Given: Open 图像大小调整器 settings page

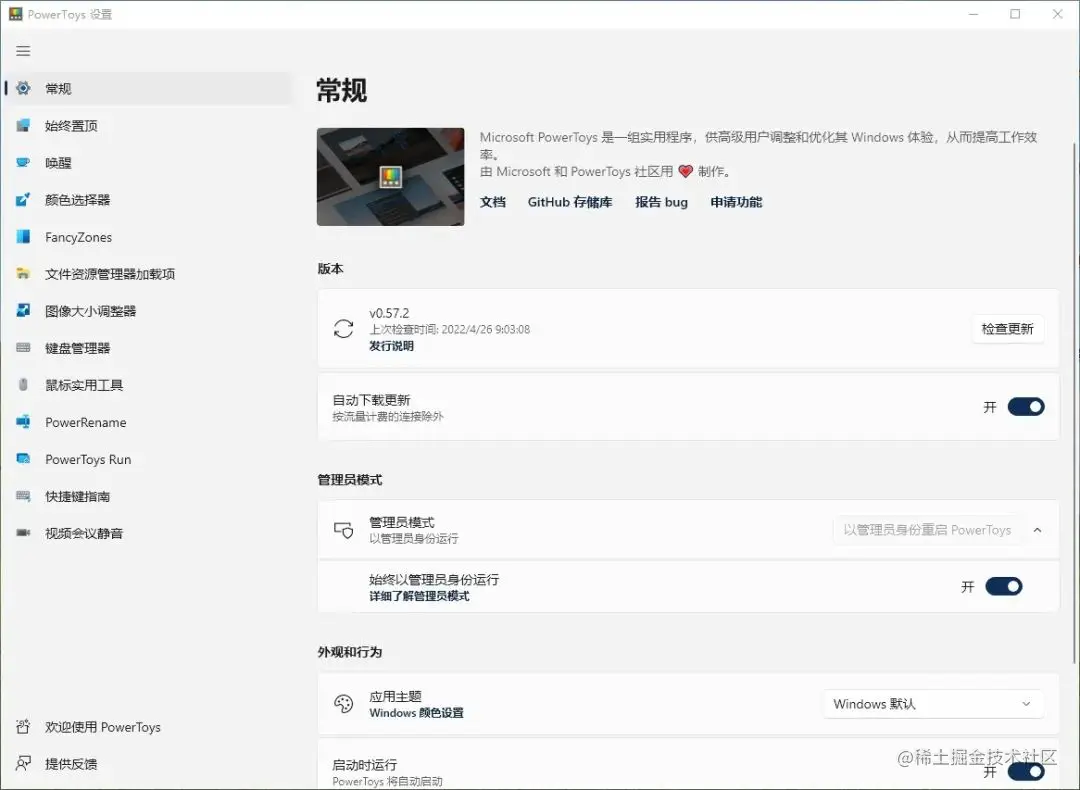Looking at the screenshot, I should pyautogui.click(x=149, y=311).
